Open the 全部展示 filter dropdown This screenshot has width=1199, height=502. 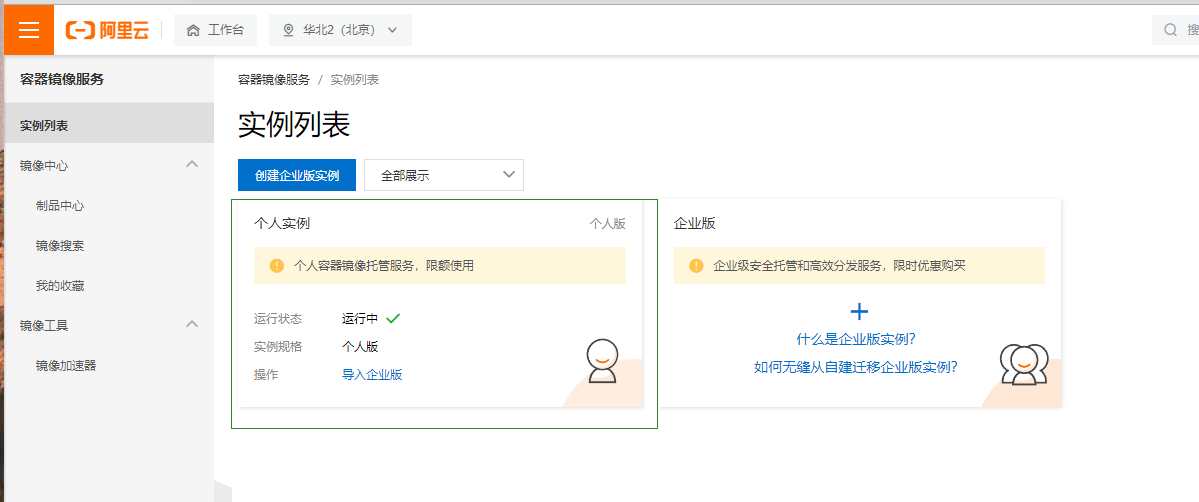pyautogui.click(x=443, y=175)
